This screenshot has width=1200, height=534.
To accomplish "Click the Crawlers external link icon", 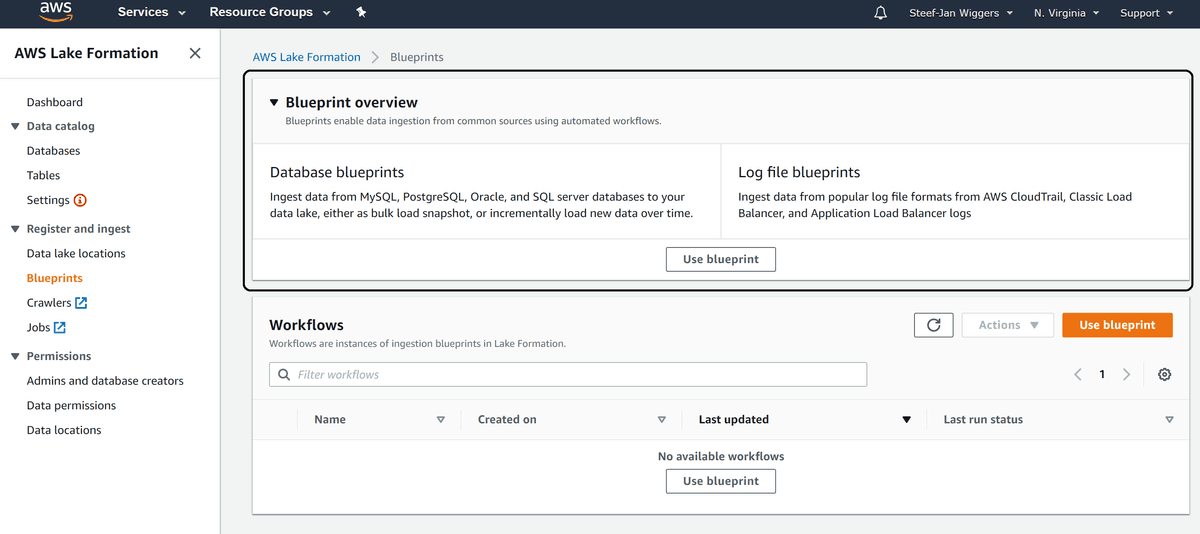I will tap(81, 303).
